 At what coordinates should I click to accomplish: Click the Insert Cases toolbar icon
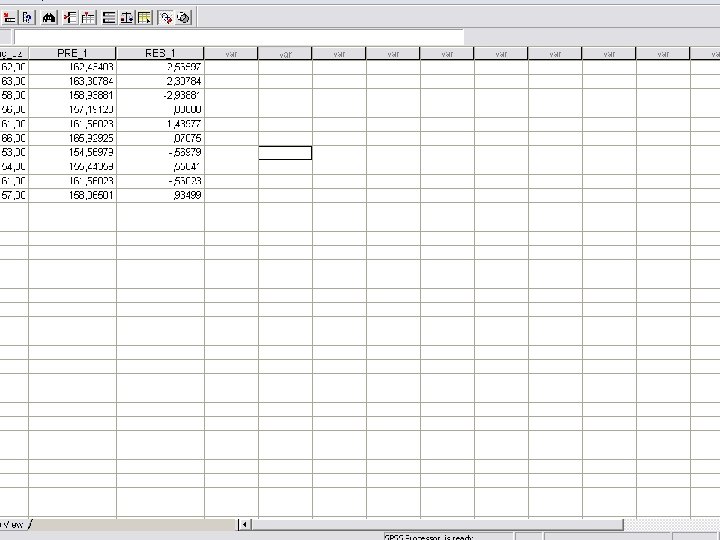coord(70,18)
